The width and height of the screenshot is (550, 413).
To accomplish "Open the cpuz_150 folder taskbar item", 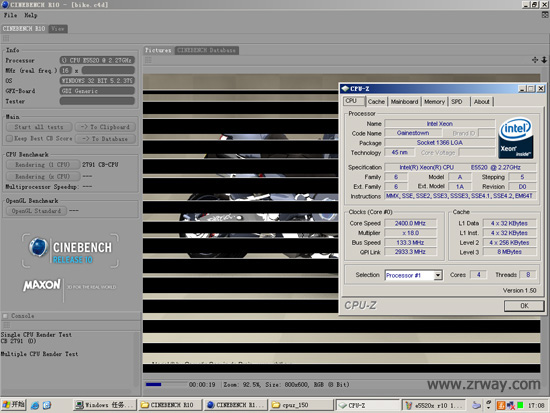I will [x=301, y=405].
